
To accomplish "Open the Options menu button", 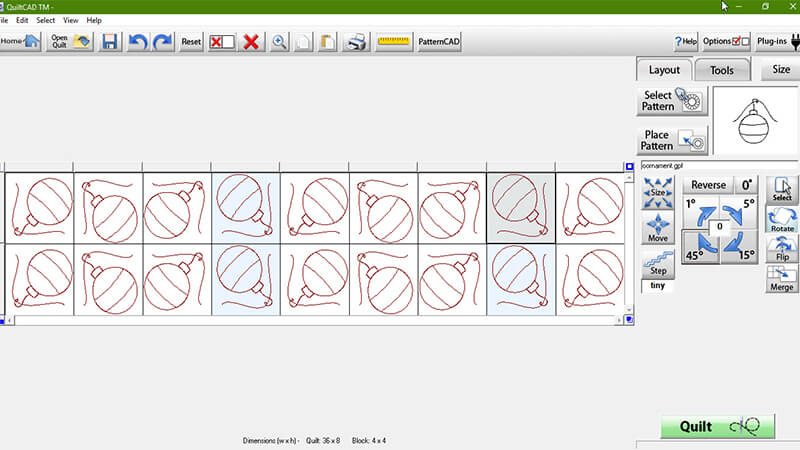I will [x=726, y=42].
